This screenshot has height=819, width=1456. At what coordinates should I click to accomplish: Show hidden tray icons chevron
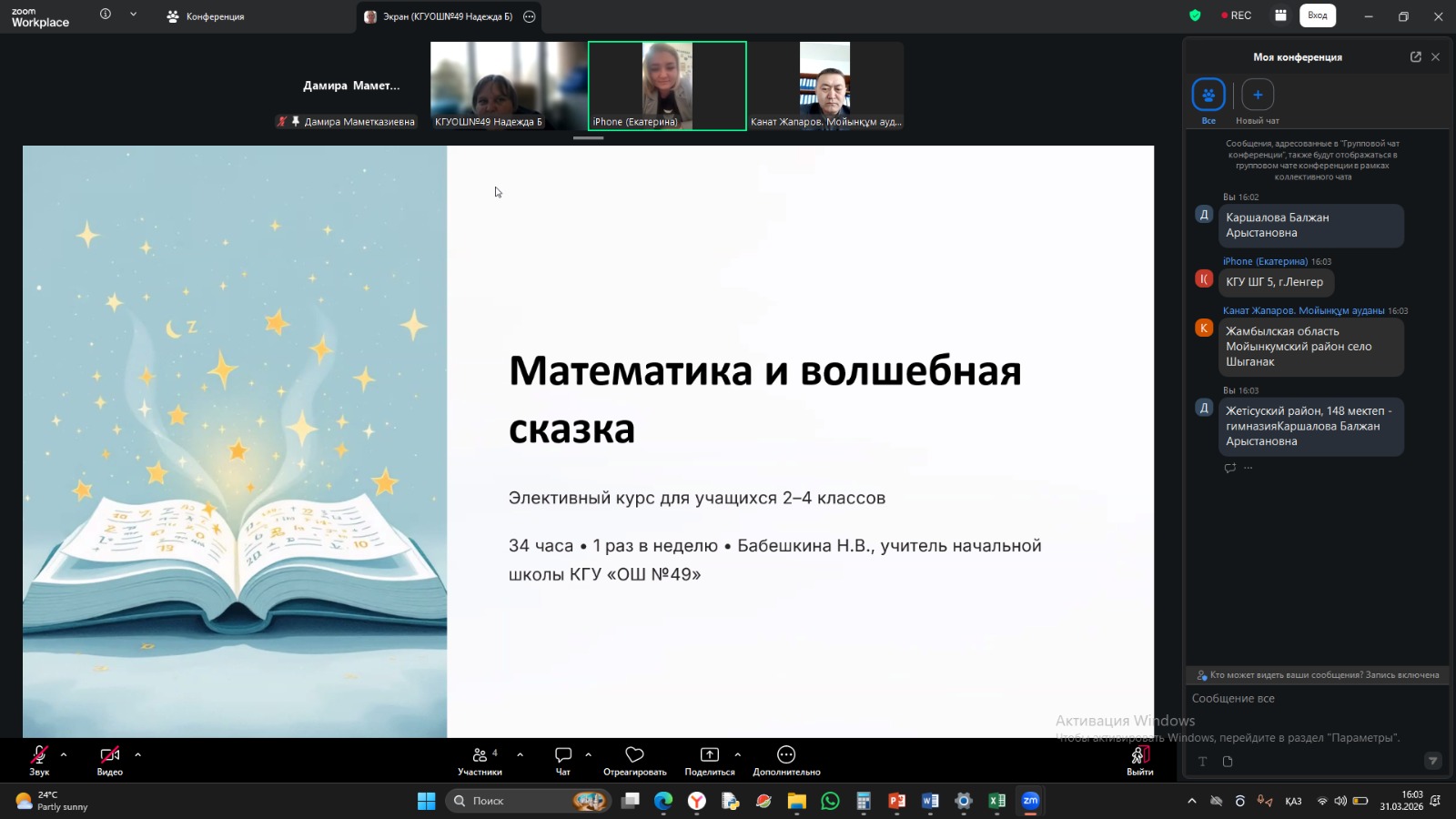(x=1192, y=801)
